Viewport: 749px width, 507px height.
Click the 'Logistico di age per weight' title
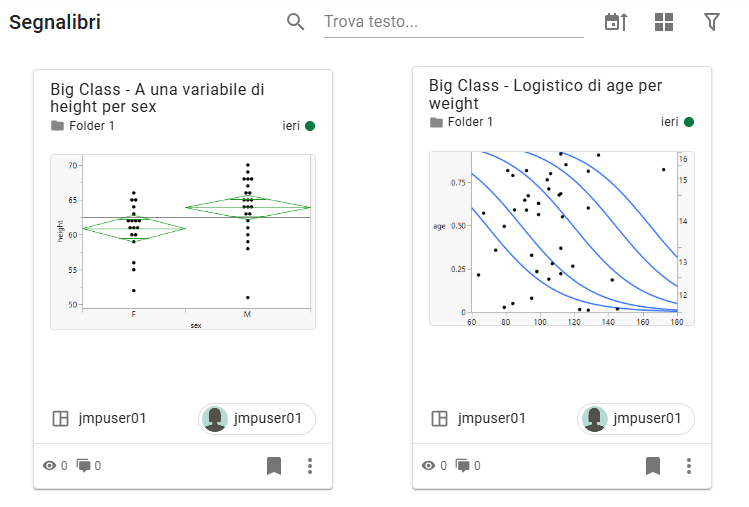(545, 94)
